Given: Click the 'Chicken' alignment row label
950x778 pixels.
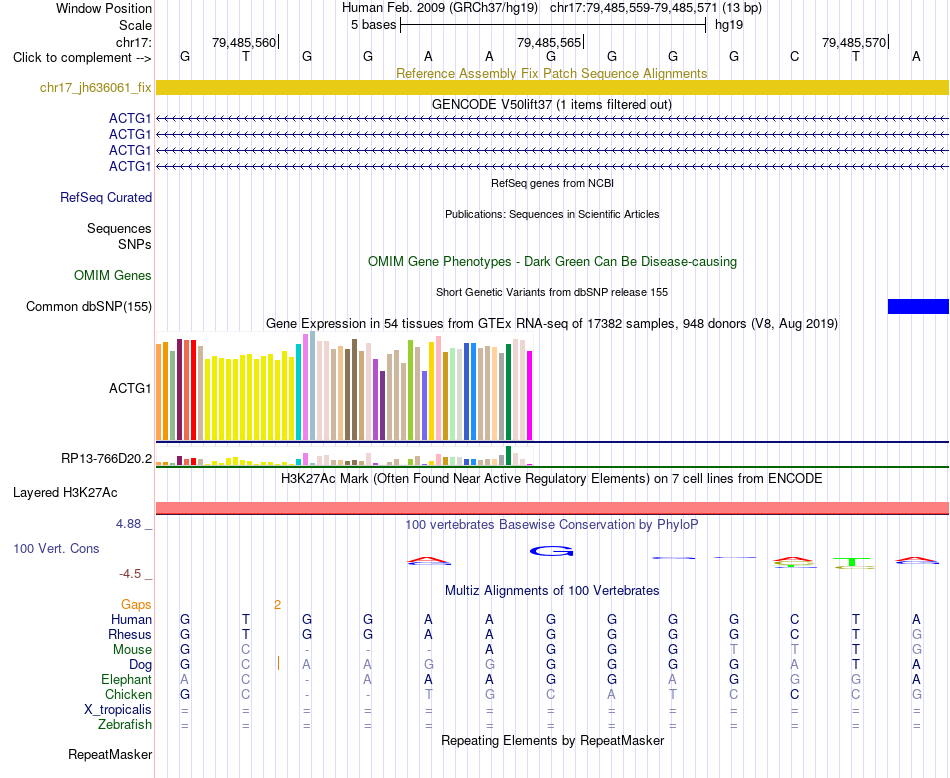Looking at the screenshot, I should (x=128, y=694).
